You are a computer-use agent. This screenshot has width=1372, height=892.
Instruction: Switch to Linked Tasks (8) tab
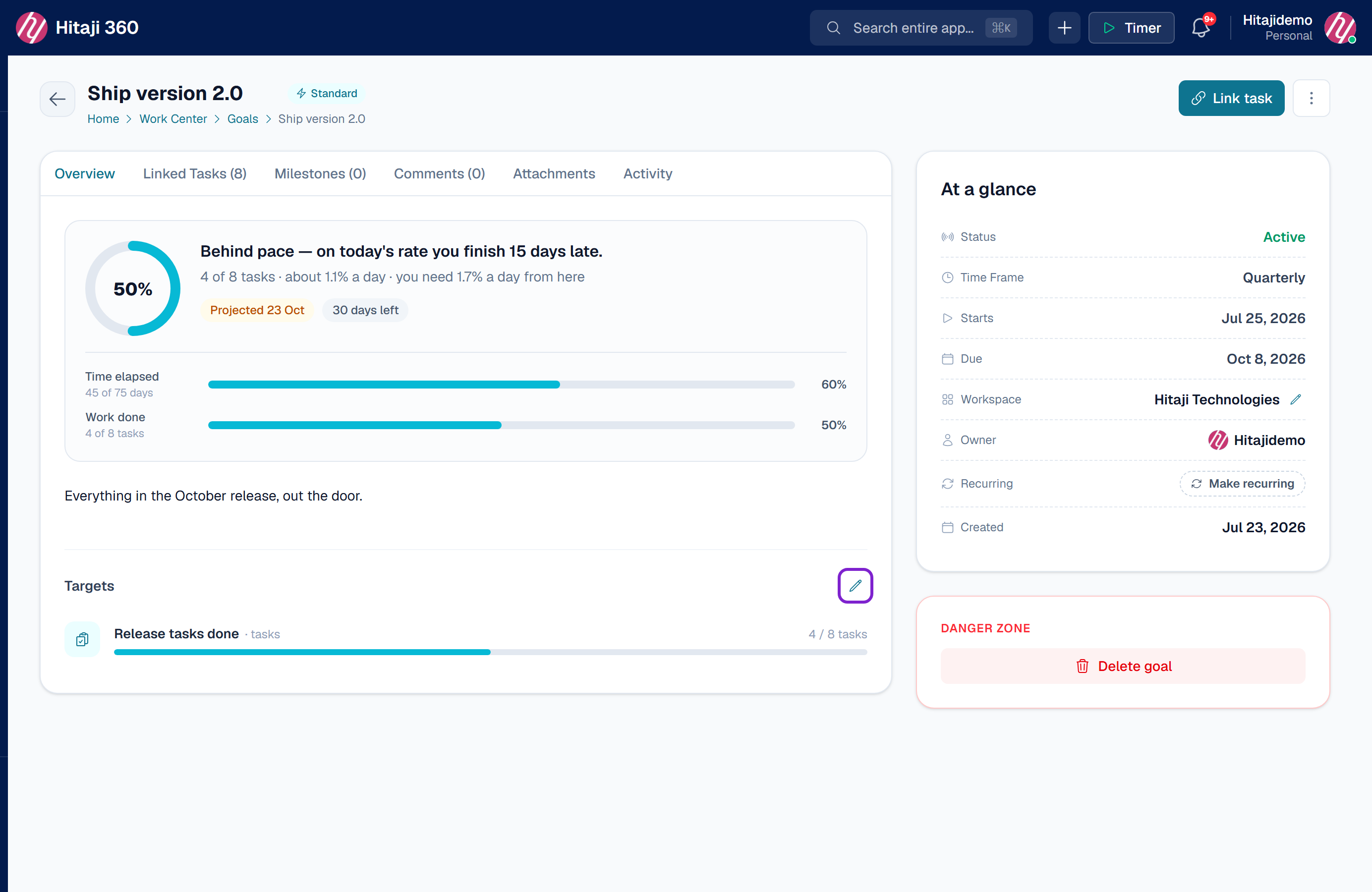tap(195, 173)
